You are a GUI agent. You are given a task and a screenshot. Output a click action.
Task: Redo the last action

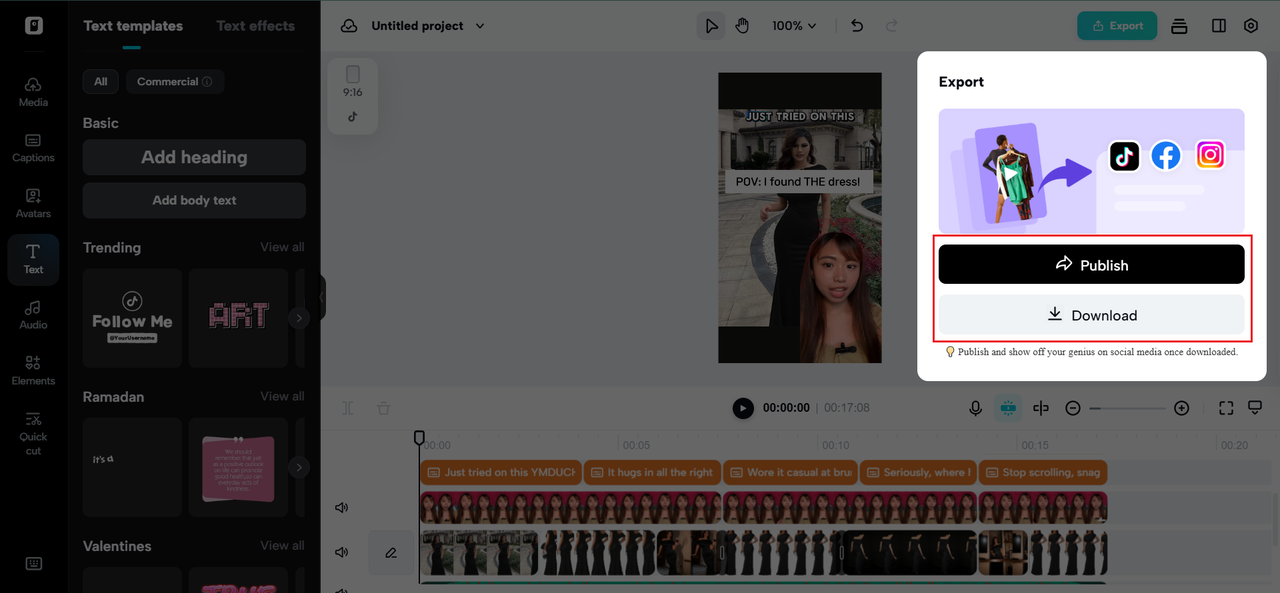(892, 26)
